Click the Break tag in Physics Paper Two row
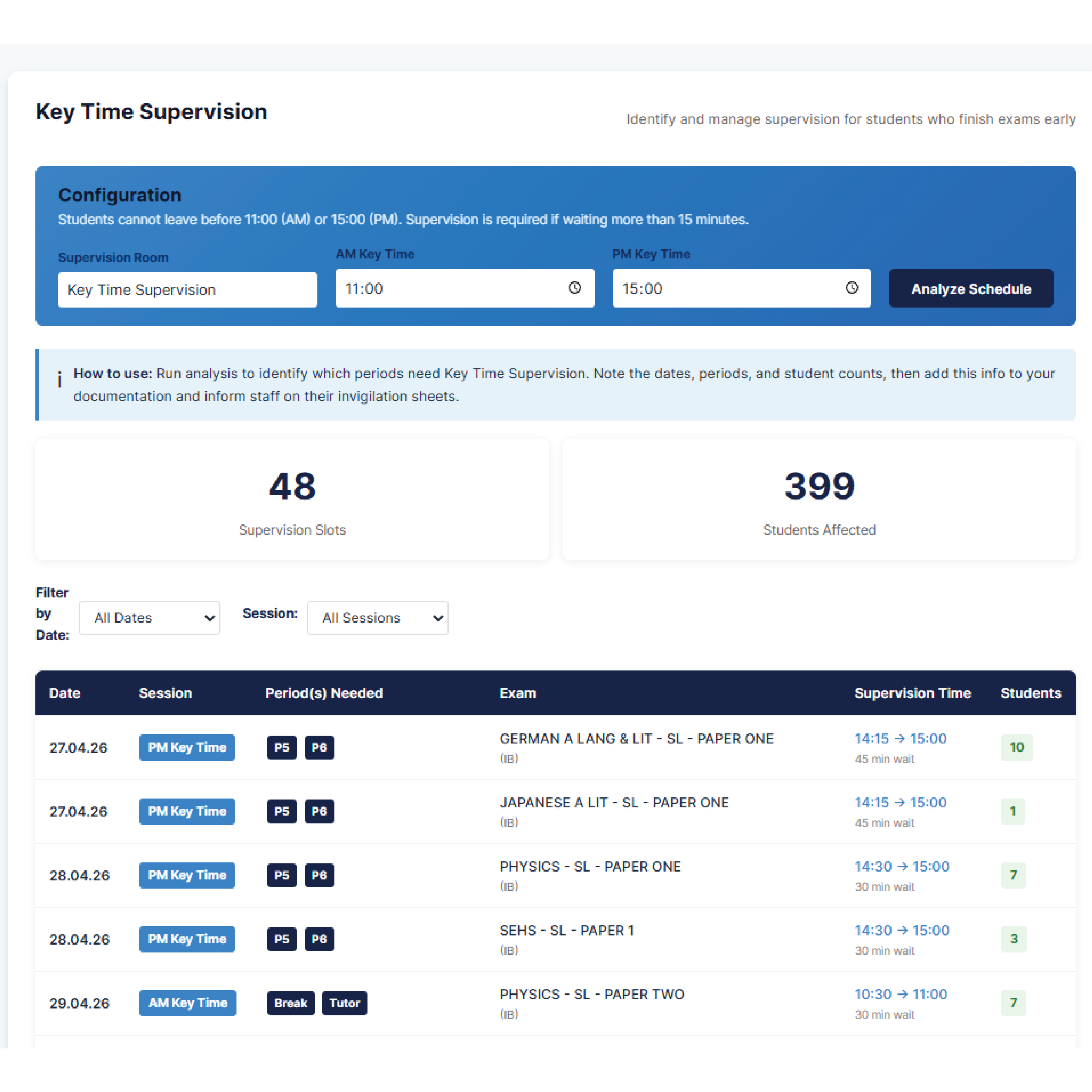The image size is (1092, 1092). click(291, 1003)
